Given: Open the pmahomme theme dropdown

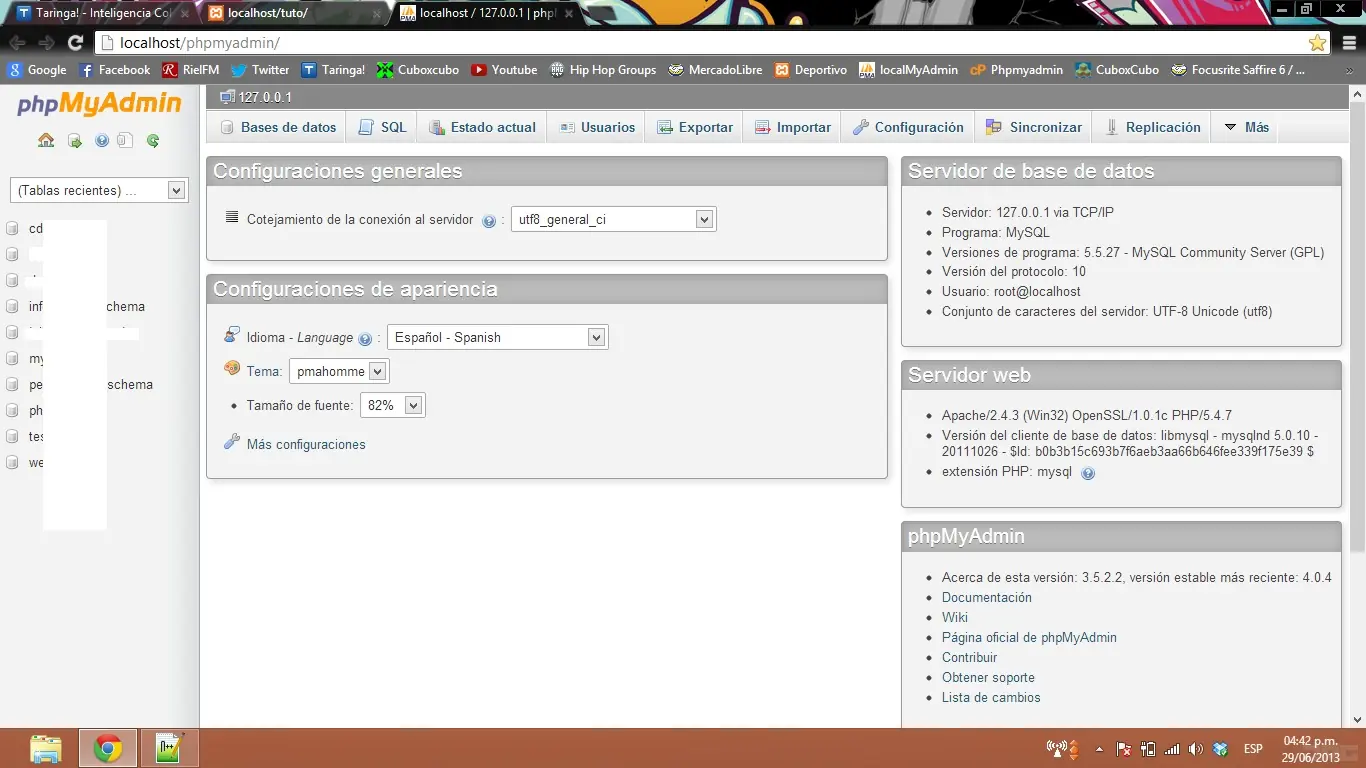Looking at the screenshot, I should click(x=339, y=372).
